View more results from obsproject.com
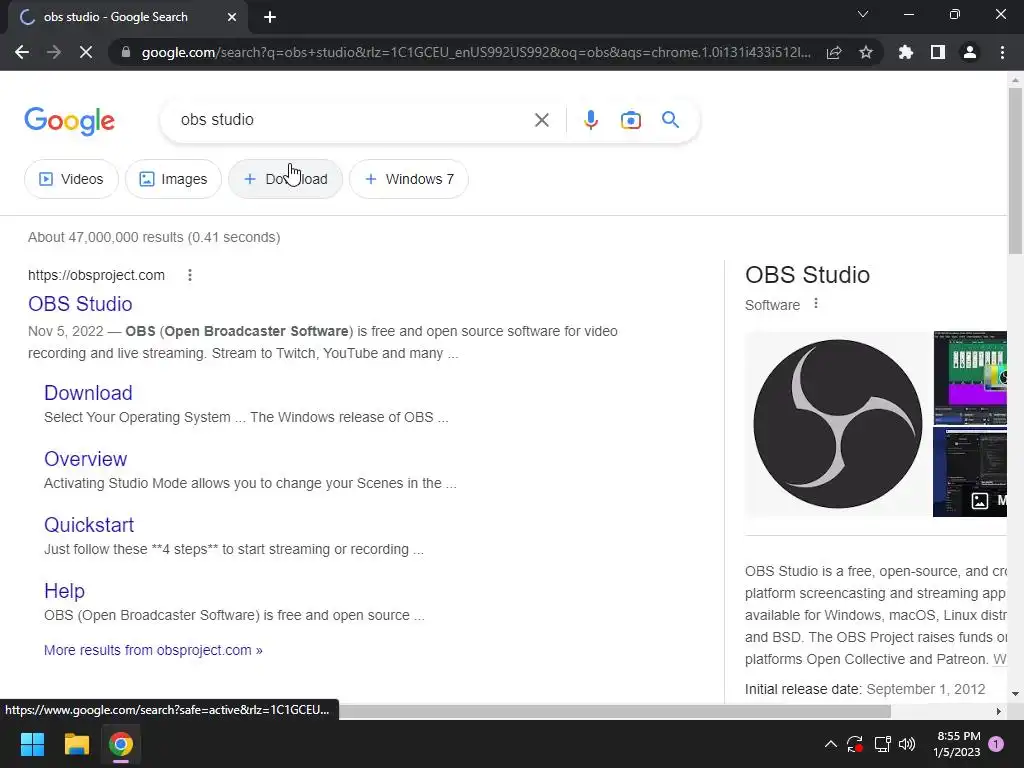 [x=153, y=650]
